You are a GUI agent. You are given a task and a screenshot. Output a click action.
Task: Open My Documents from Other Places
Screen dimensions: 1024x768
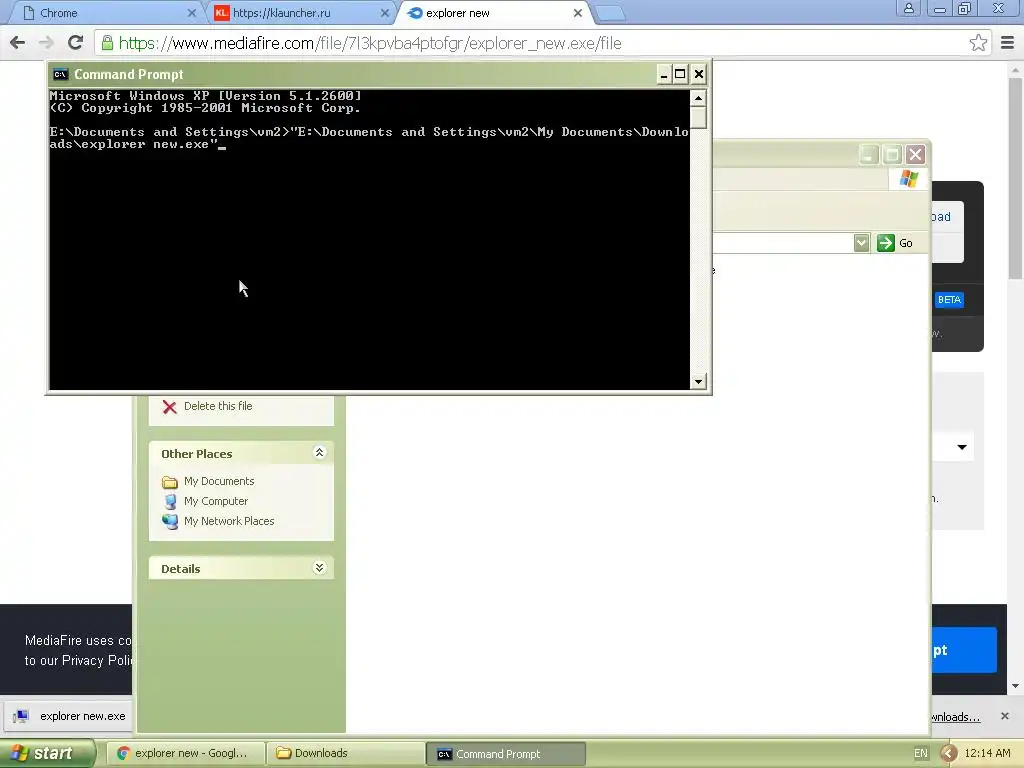tap(219, 481)
